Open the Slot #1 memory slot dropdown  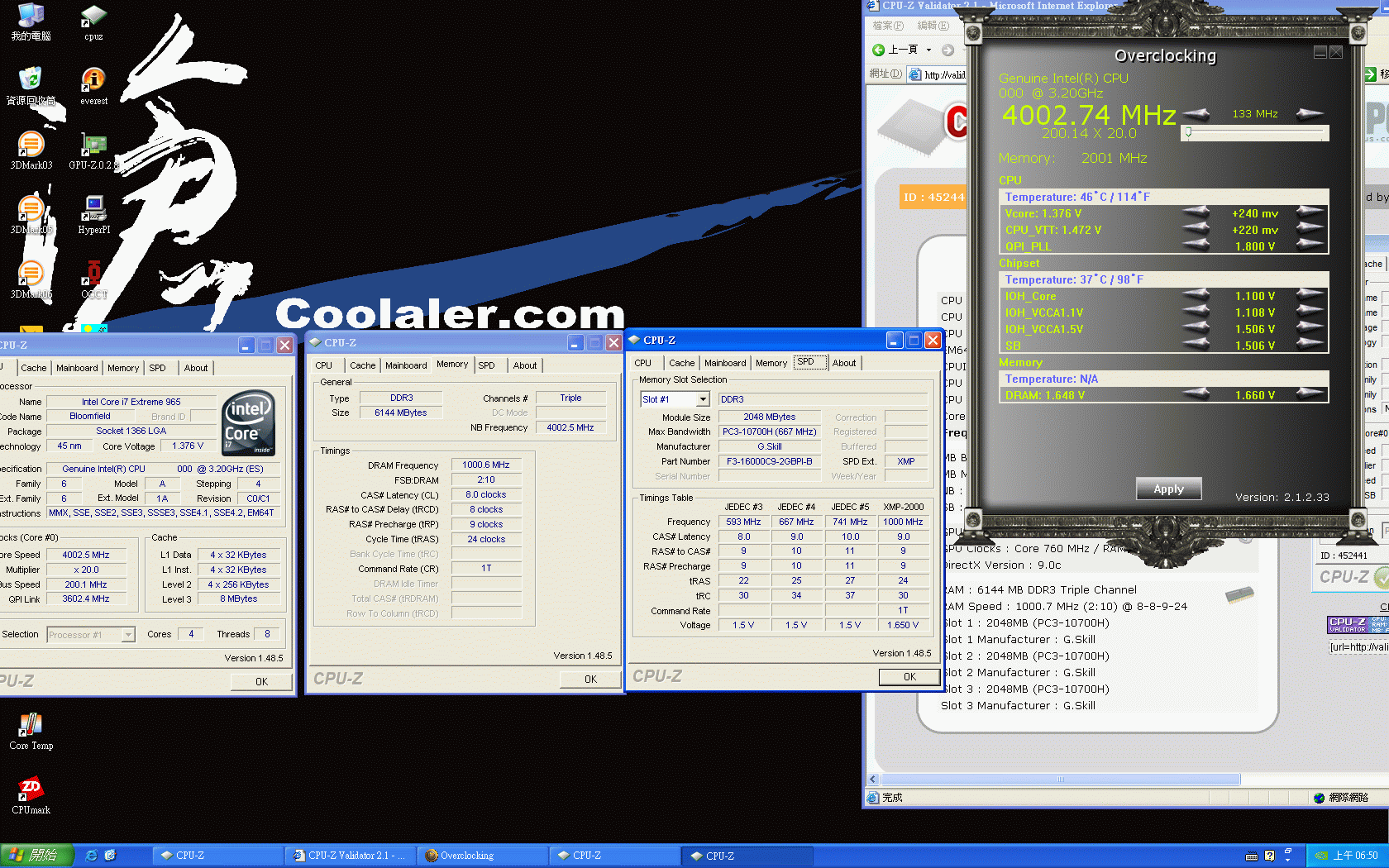click(703, 399)
